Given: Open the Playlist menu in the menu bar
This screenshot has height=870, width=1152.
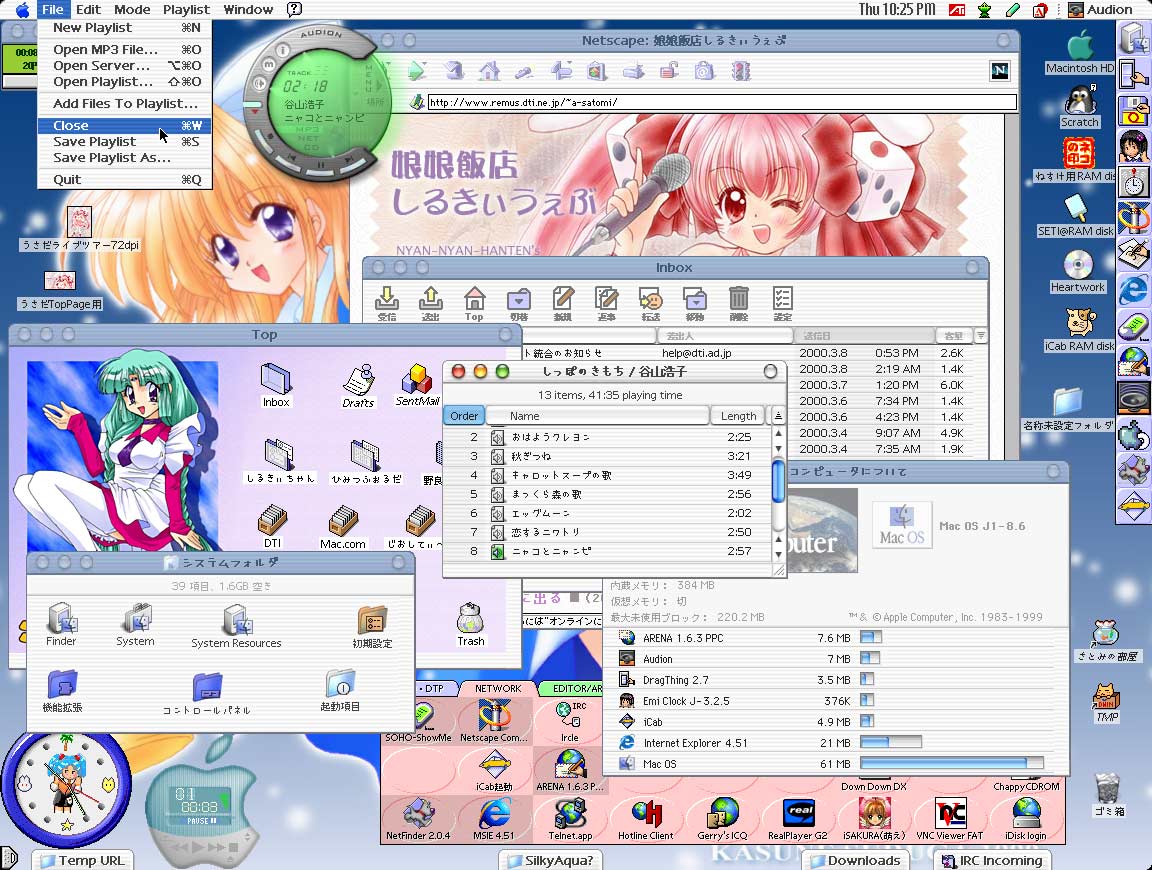Looking at the screenshot, I should pos(186,10).
